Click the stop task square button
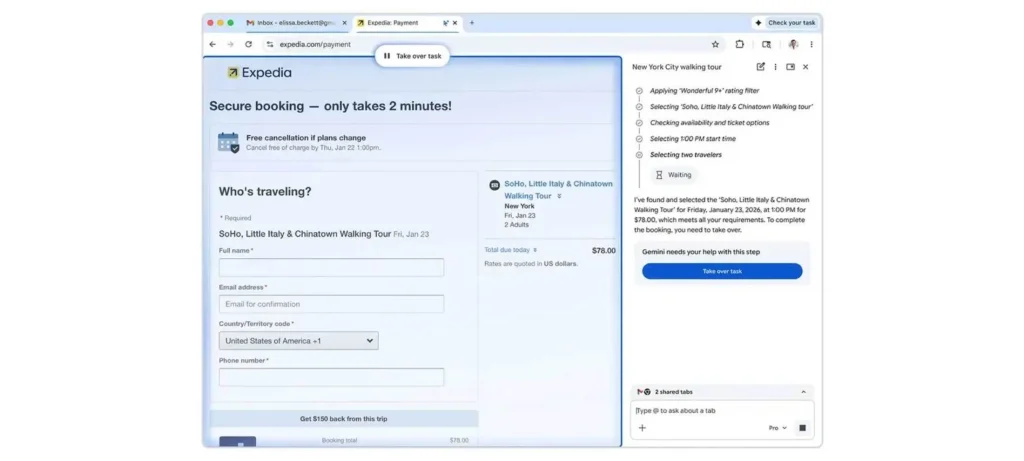1024x461 pixels. 802,428
